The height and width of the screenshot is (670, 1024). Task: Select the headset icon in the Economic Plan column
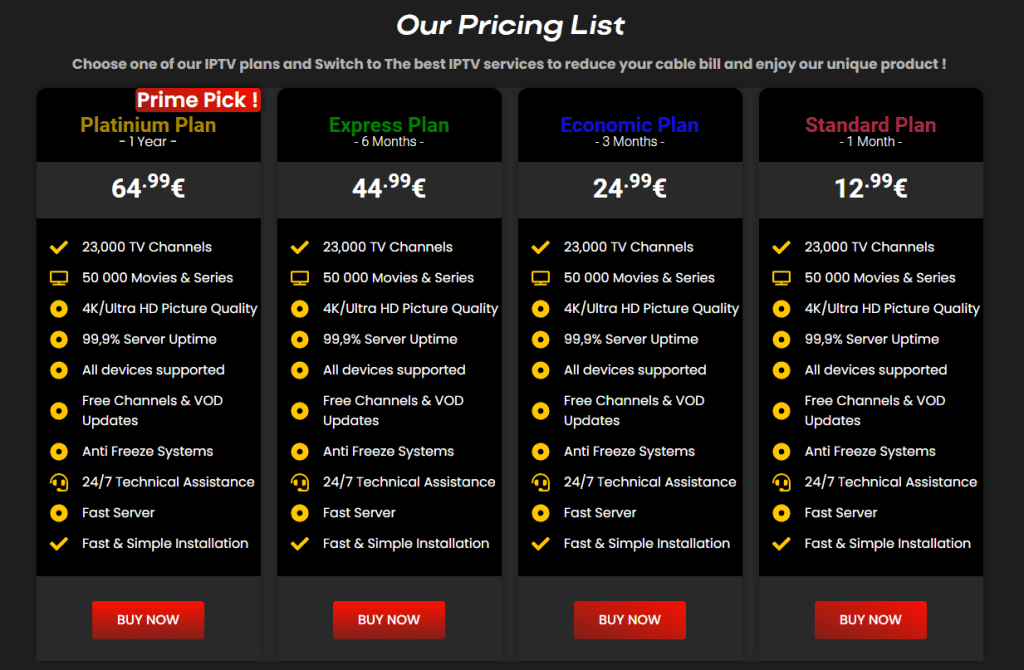540,481
